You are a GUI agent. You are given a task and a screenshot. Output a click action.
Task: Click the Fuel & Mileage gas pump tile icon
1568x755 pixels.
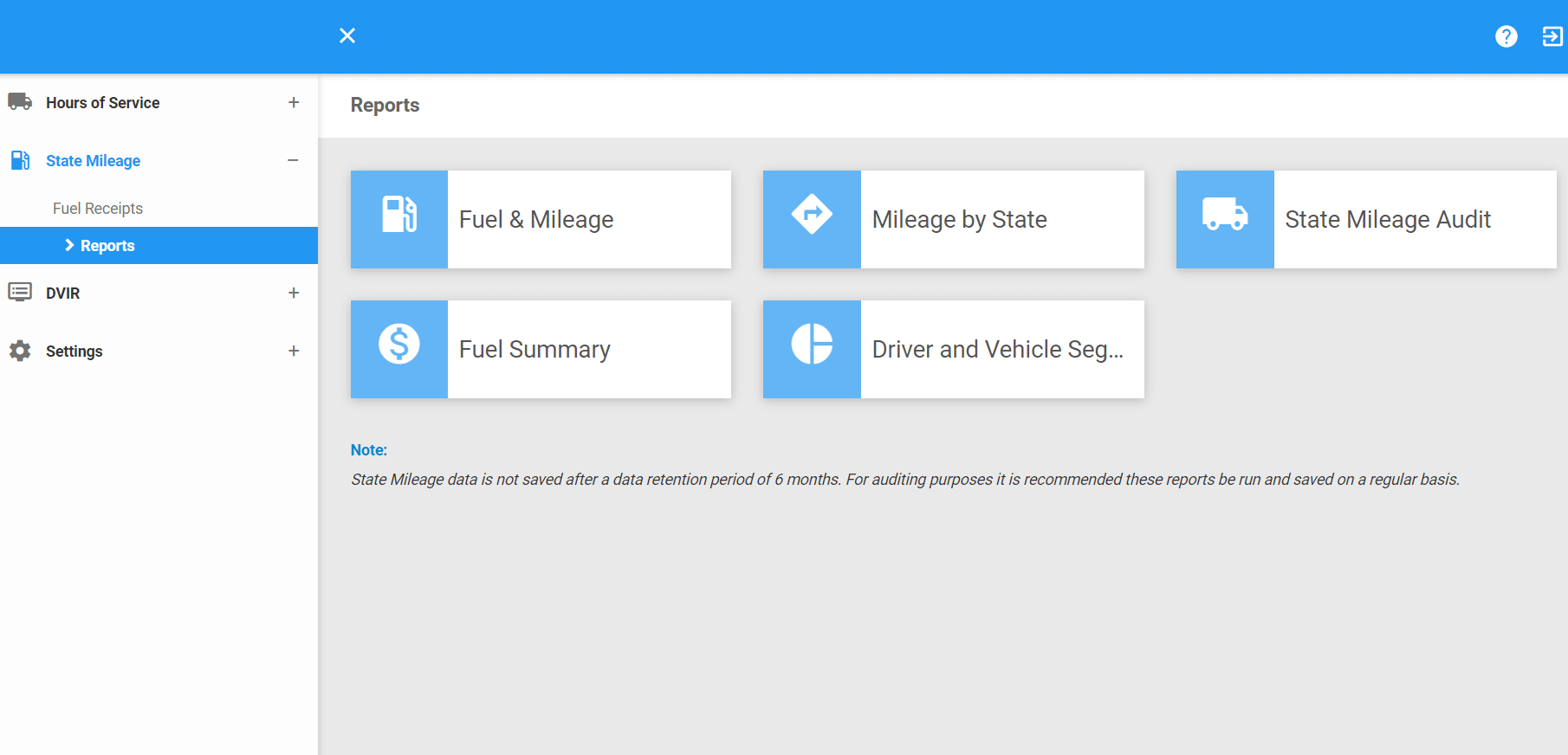(399, 214)
